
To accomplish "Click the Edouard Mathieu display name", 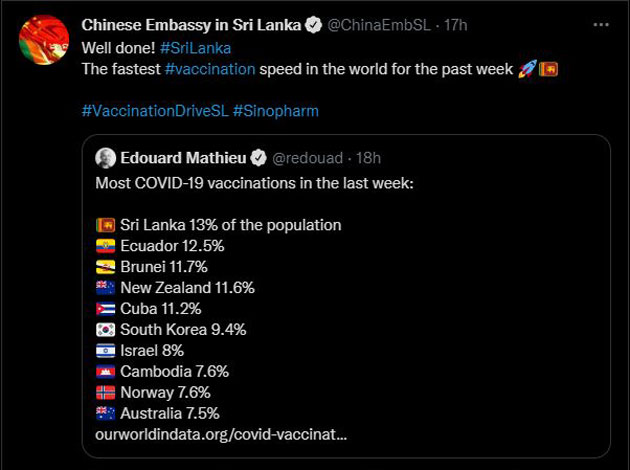I will point(182,158).
